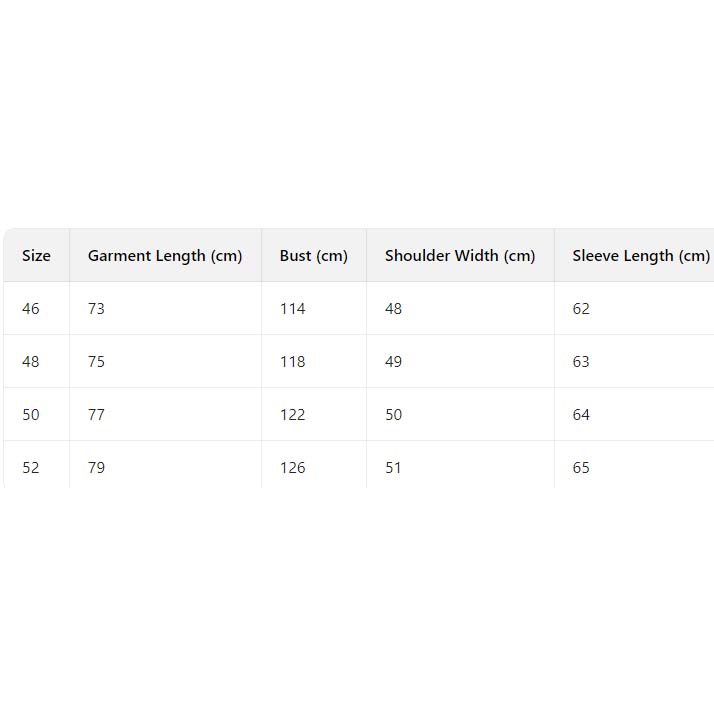714x714 pixels.
Task: Select the Bust (cm) column header
Action: coord(313,256)
